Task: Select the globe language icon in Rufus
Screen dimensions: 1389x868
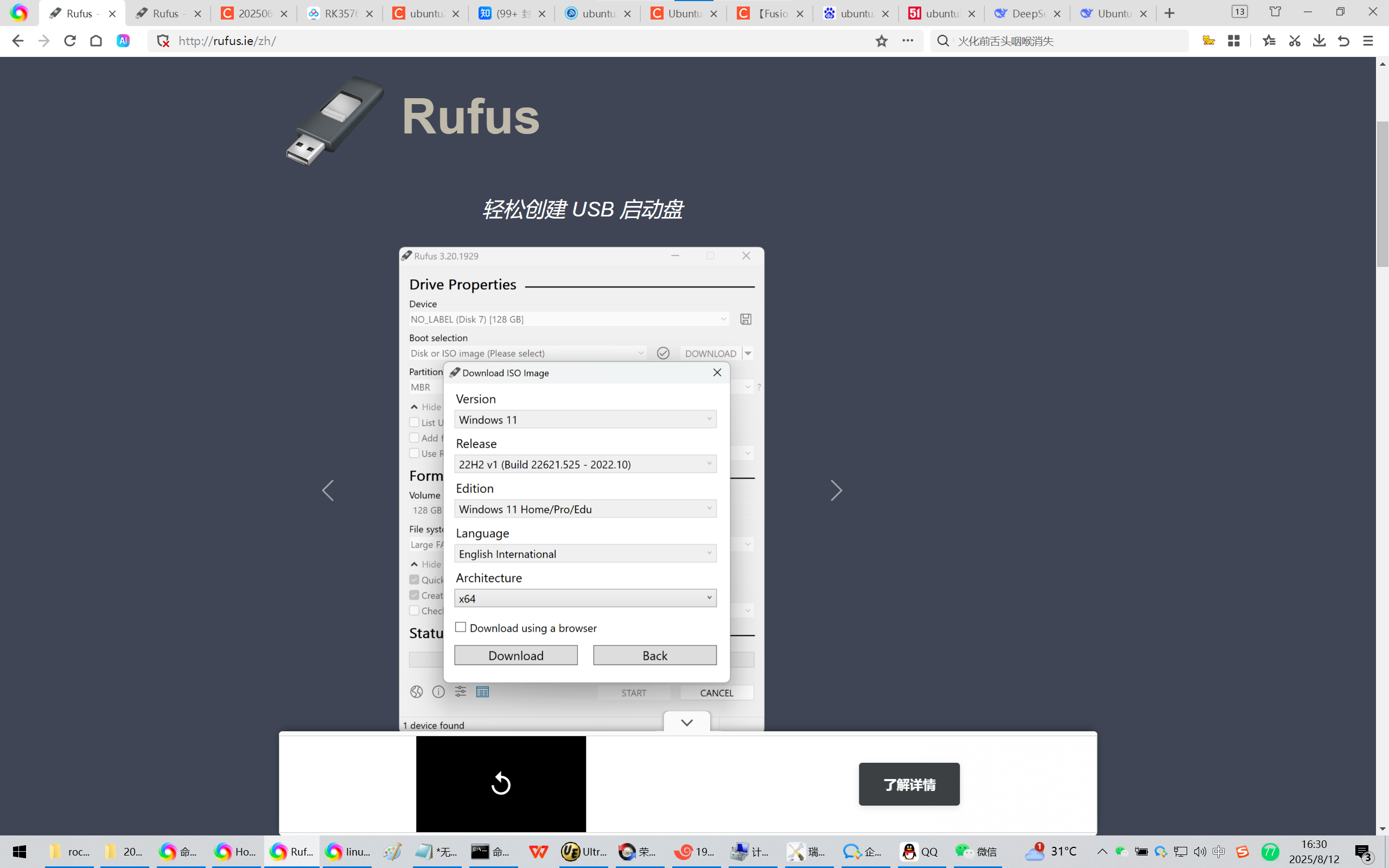Action: [x=416, y=692]
